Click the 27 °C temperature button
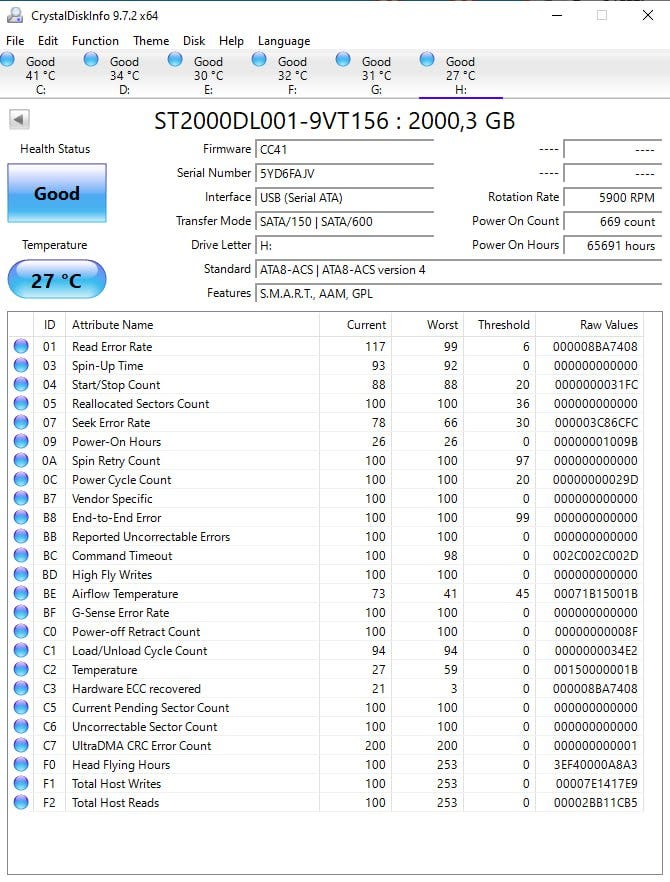 click(x=57, y=280)
